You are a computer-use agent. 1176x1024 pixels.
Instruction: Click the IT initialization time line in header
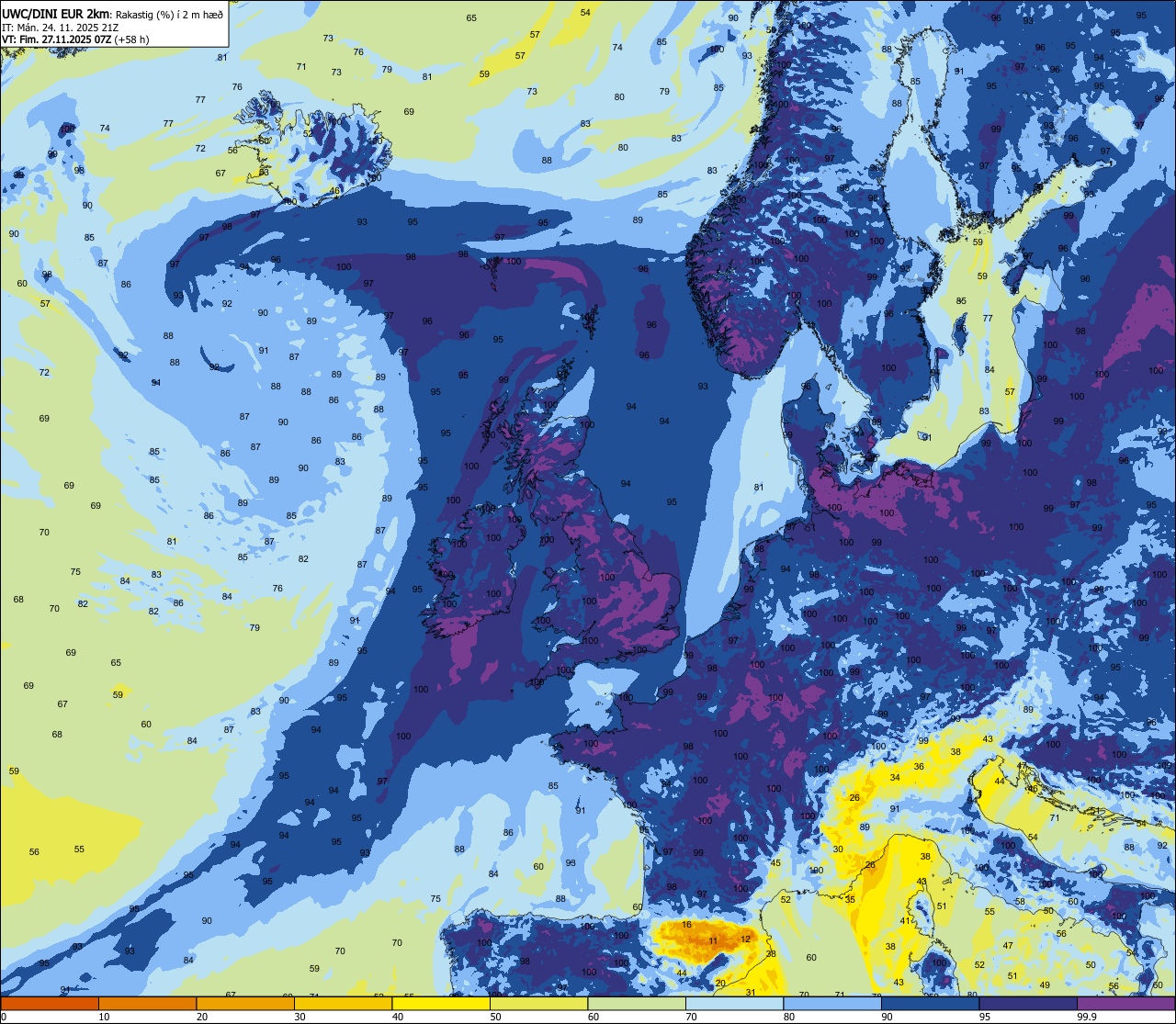pos(60,27)
